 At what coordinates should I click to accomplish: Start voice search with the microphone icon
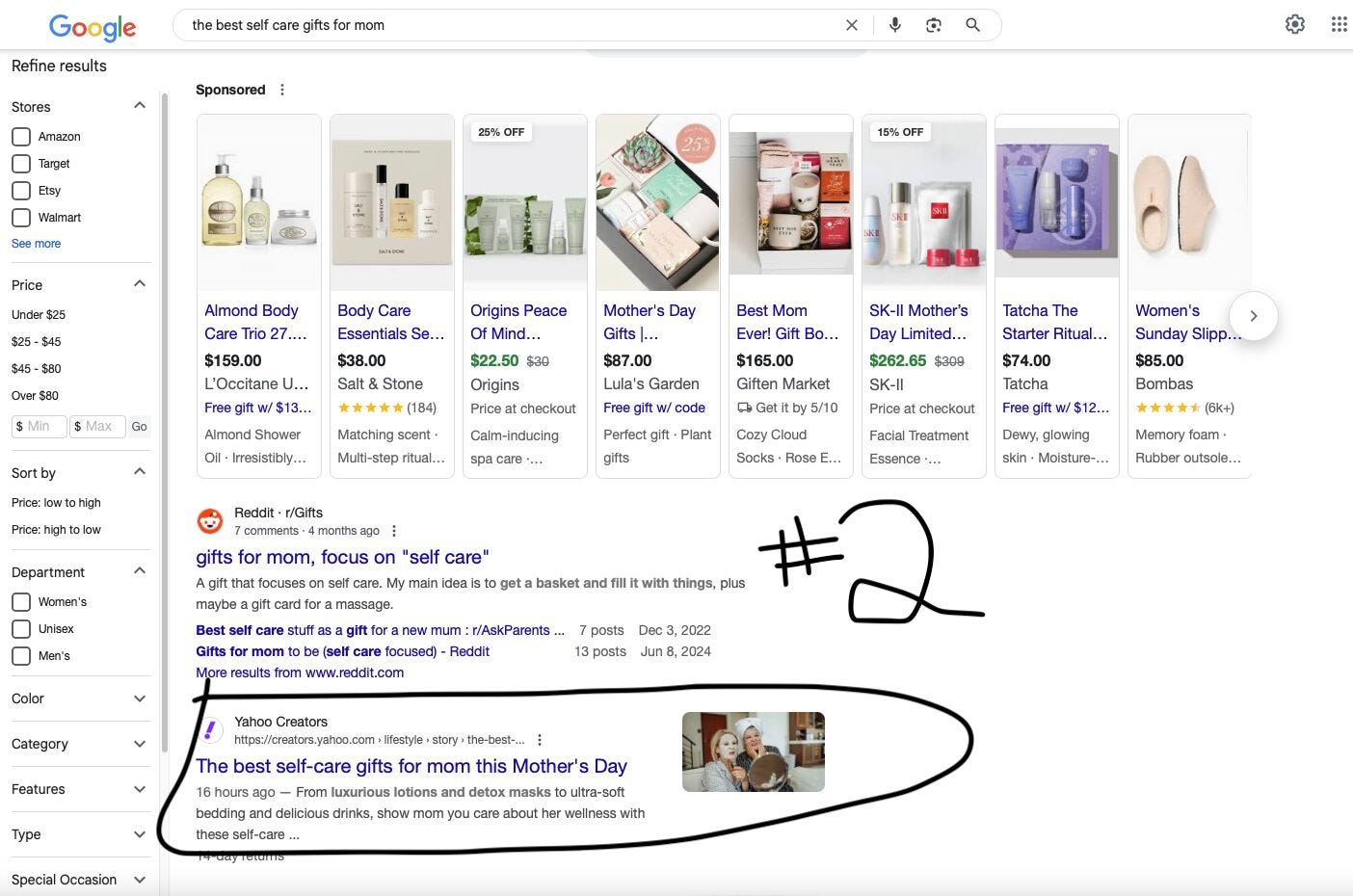[x=895, y=25]
